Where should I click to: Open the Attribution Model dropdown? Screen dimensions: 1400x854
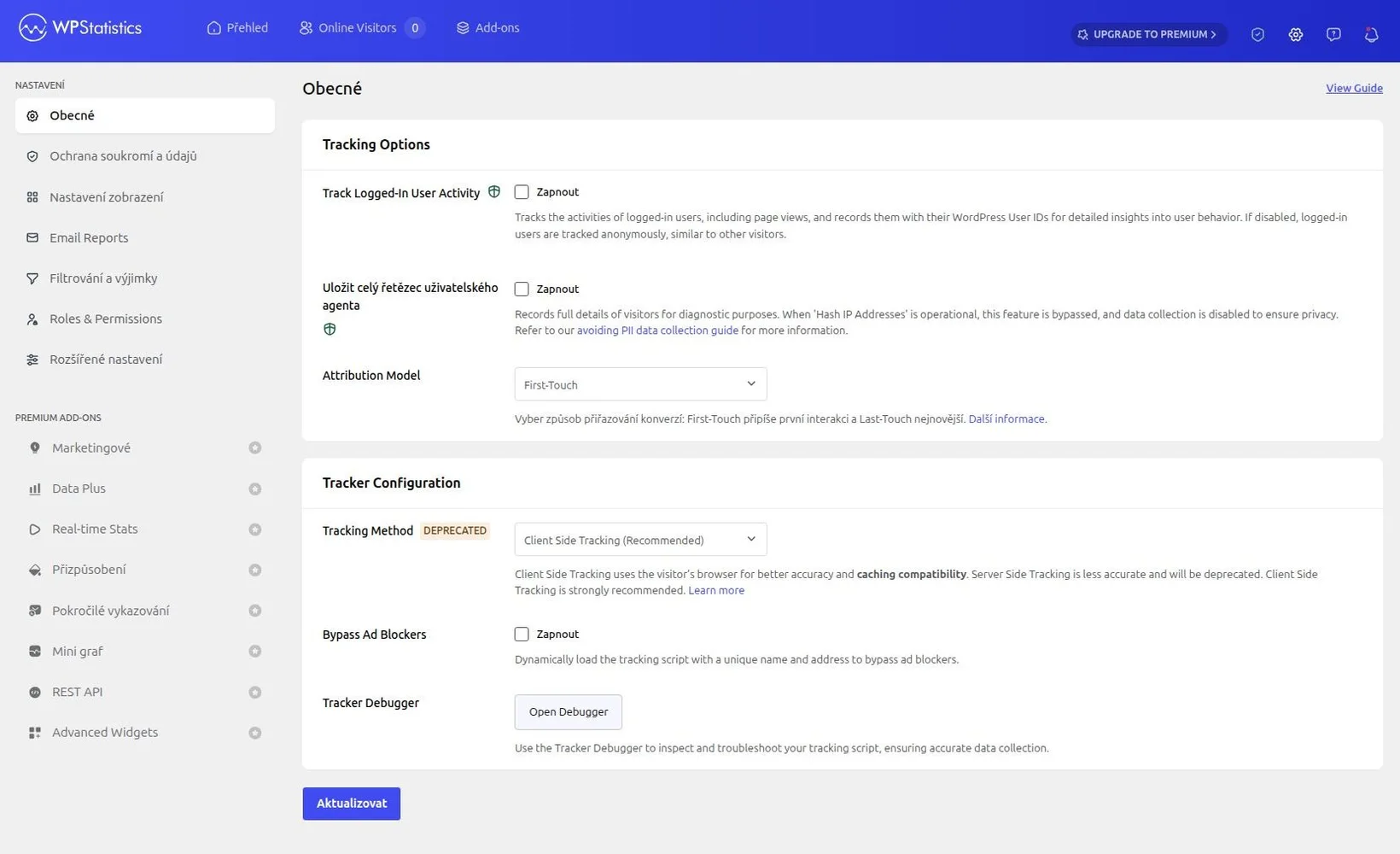[640, 384]
